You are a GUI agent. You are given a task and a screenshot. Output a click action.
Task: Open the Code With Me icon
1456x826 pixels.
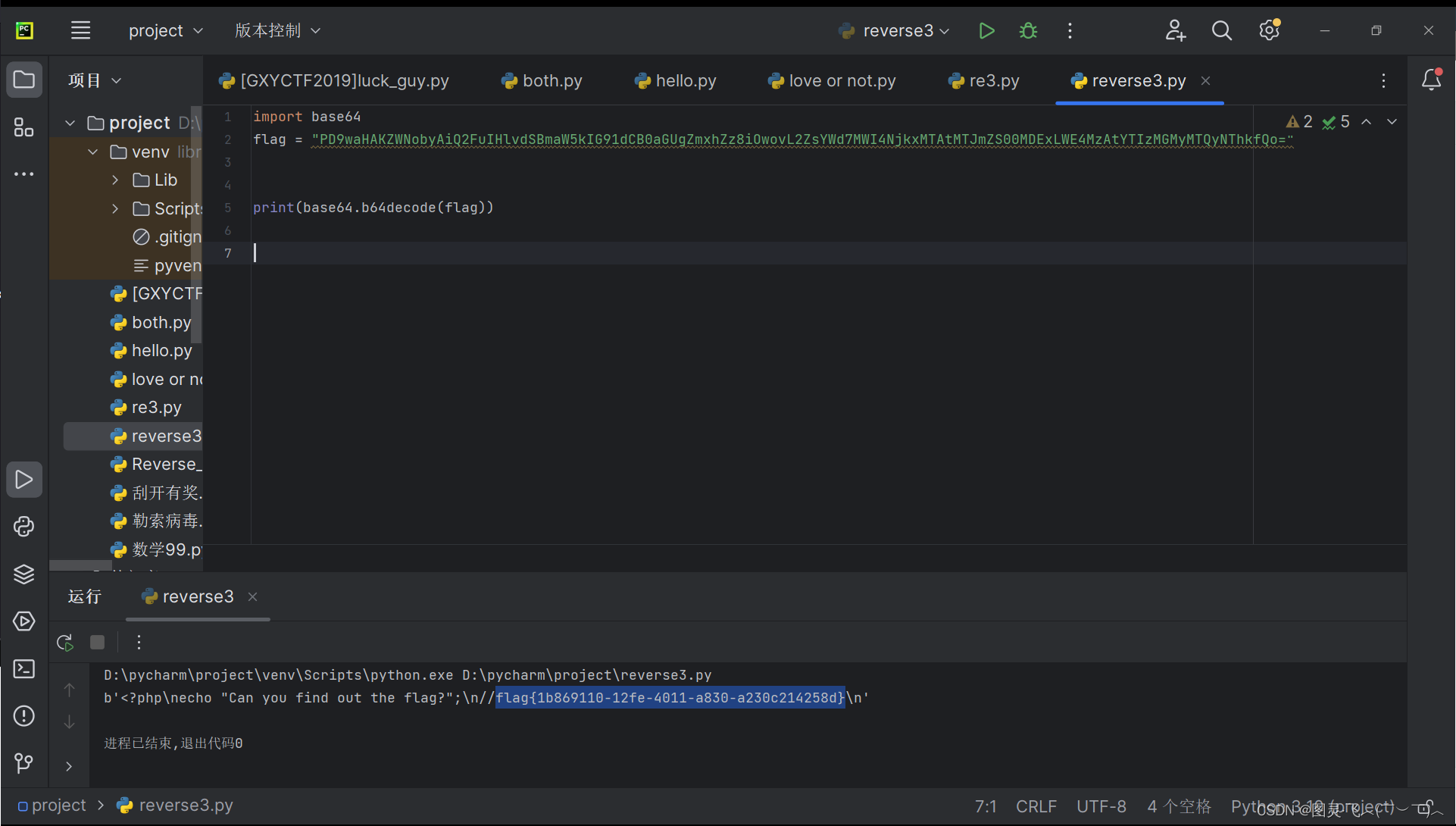(1175, 30)
